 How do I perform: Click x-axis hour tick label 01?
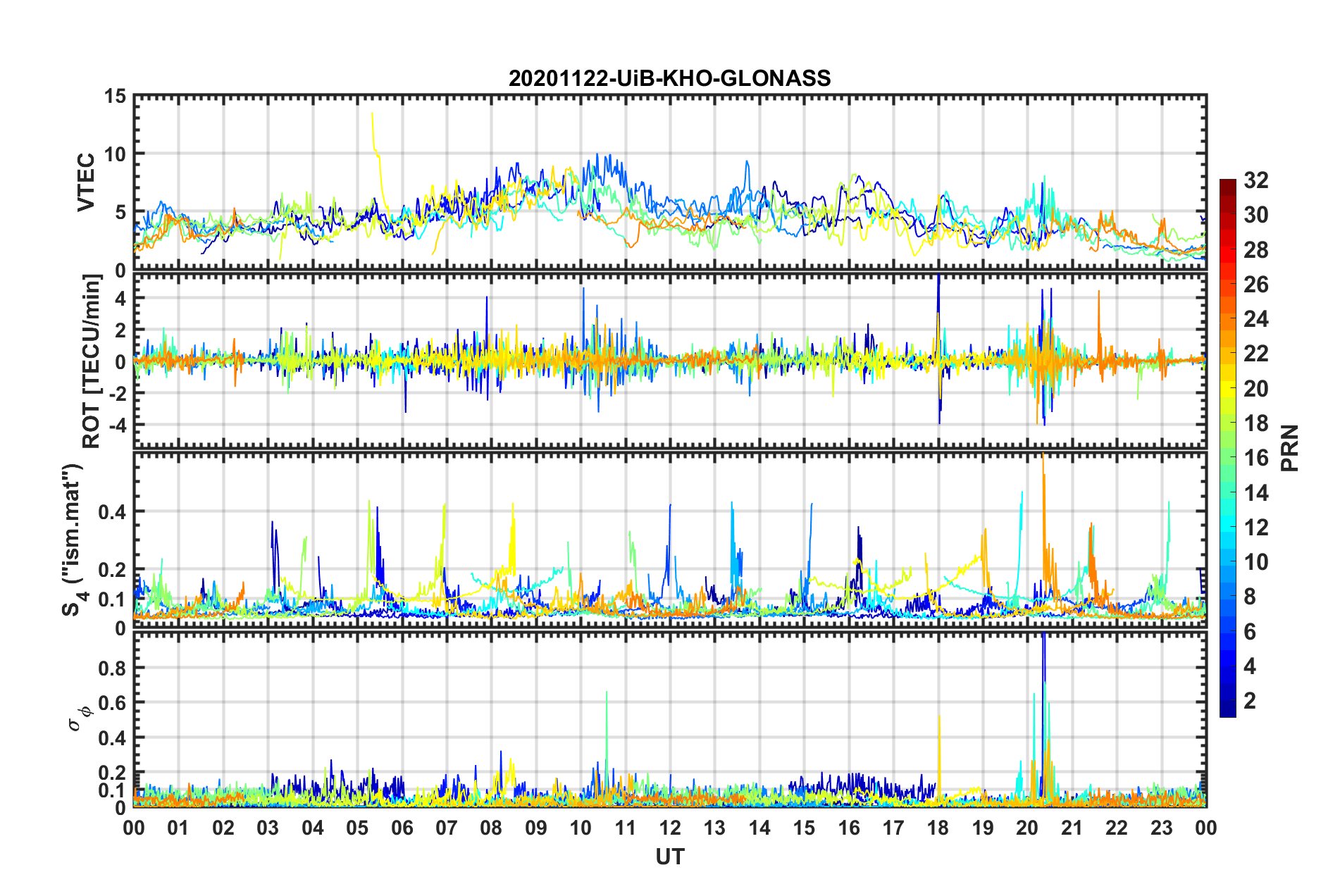[178, 828]
